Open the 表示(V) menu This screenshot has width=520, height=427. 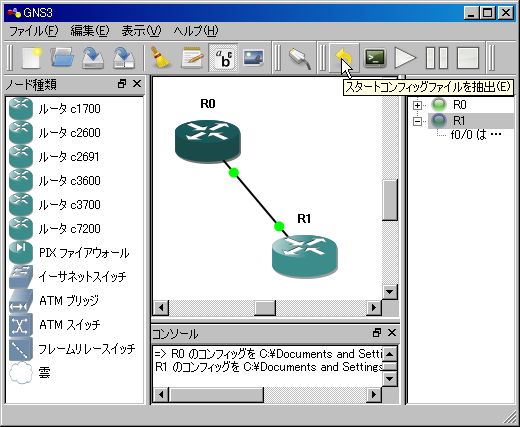tap(141, 31)
